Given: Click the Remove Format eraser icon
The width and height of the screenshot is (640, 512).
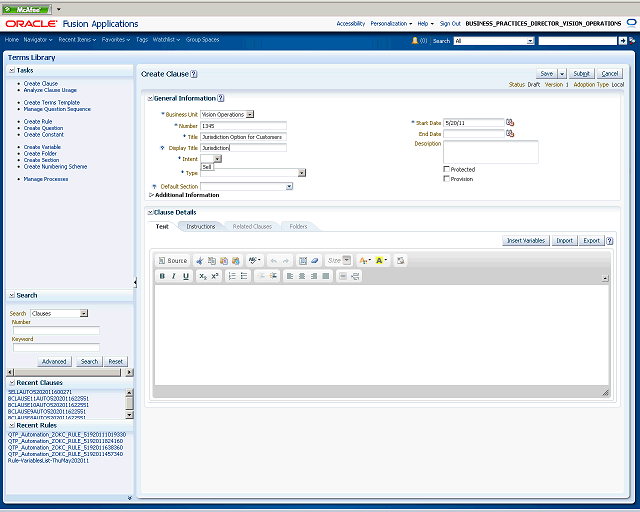Looking at the screenshot, I should coord(314,260).
